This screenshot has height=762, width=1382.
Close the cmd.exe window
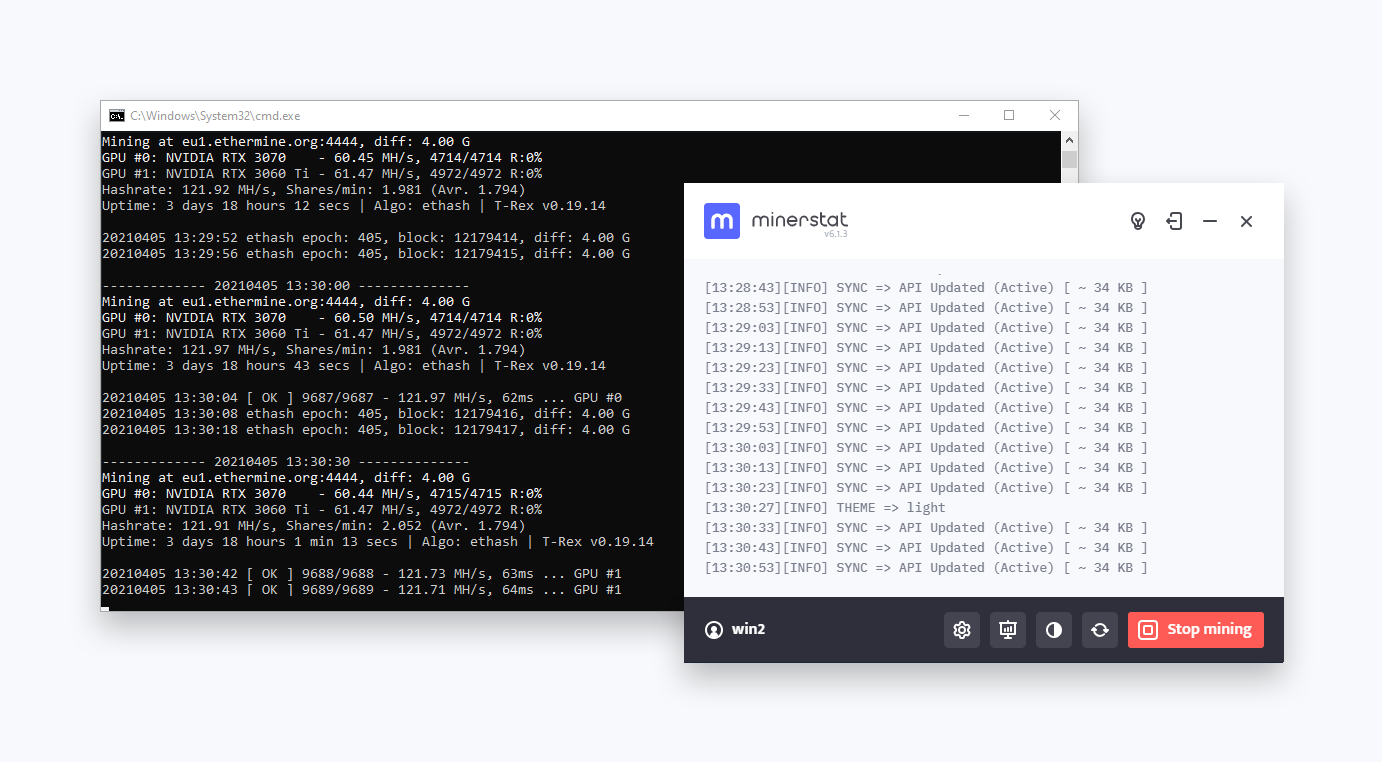(1055, 116)
